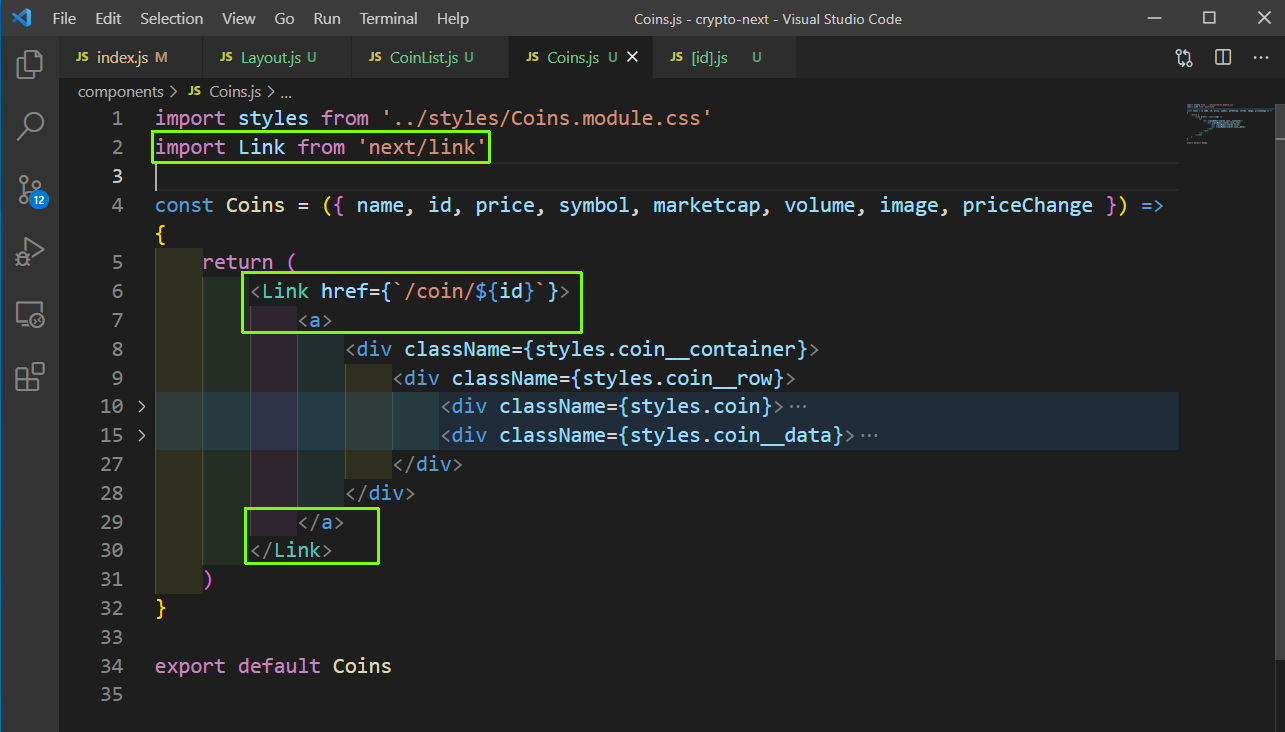Open the Search view in activity bar
This screenshot has width=1285, height=732.
30,126
